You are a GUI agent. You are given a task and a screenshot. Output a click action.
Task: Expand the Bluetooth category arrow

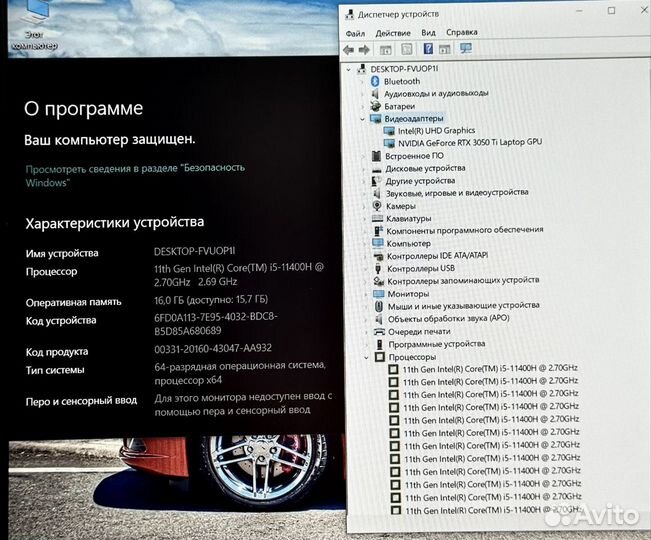click(x=362, y=82)
